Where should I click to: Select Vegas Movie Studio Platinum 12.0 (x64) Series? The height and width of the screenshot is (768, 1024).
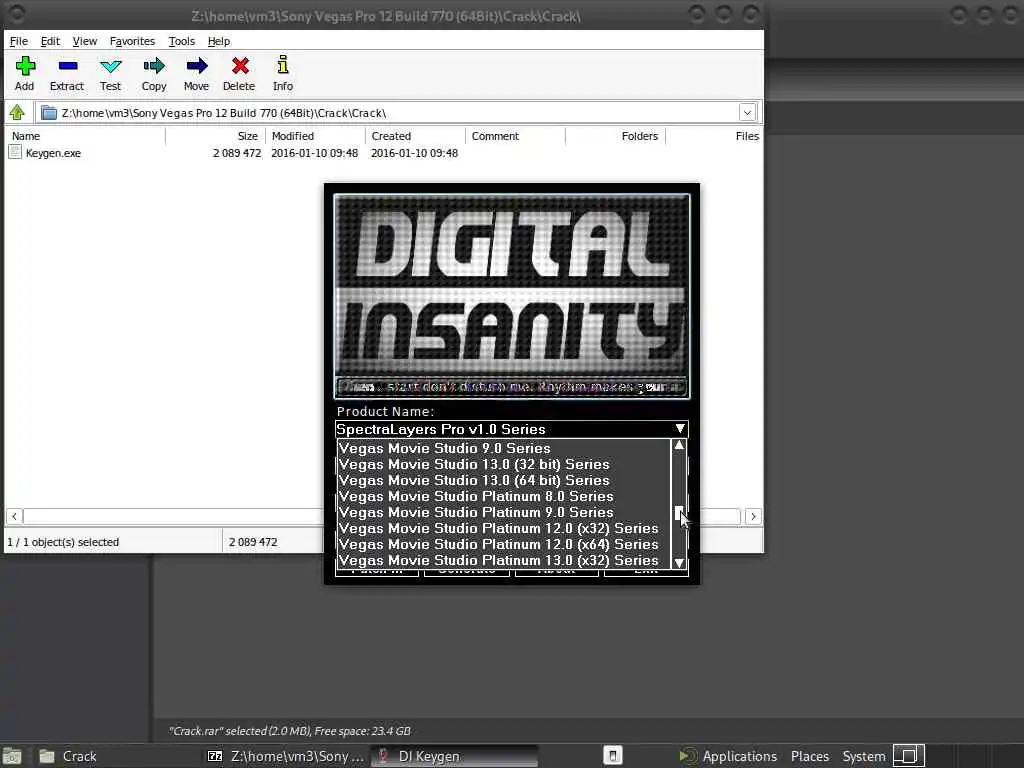point(504,544)
